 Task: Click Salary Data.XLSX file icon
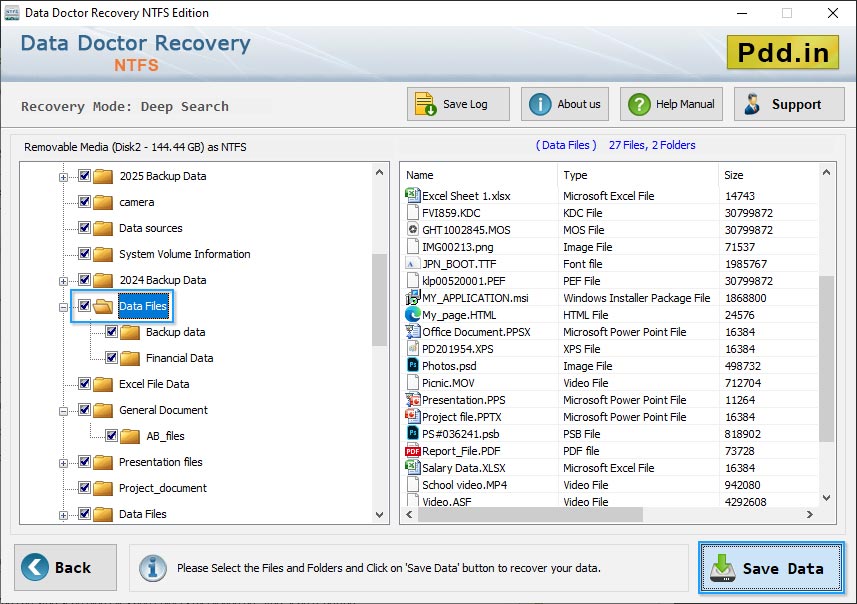[413, 467]
